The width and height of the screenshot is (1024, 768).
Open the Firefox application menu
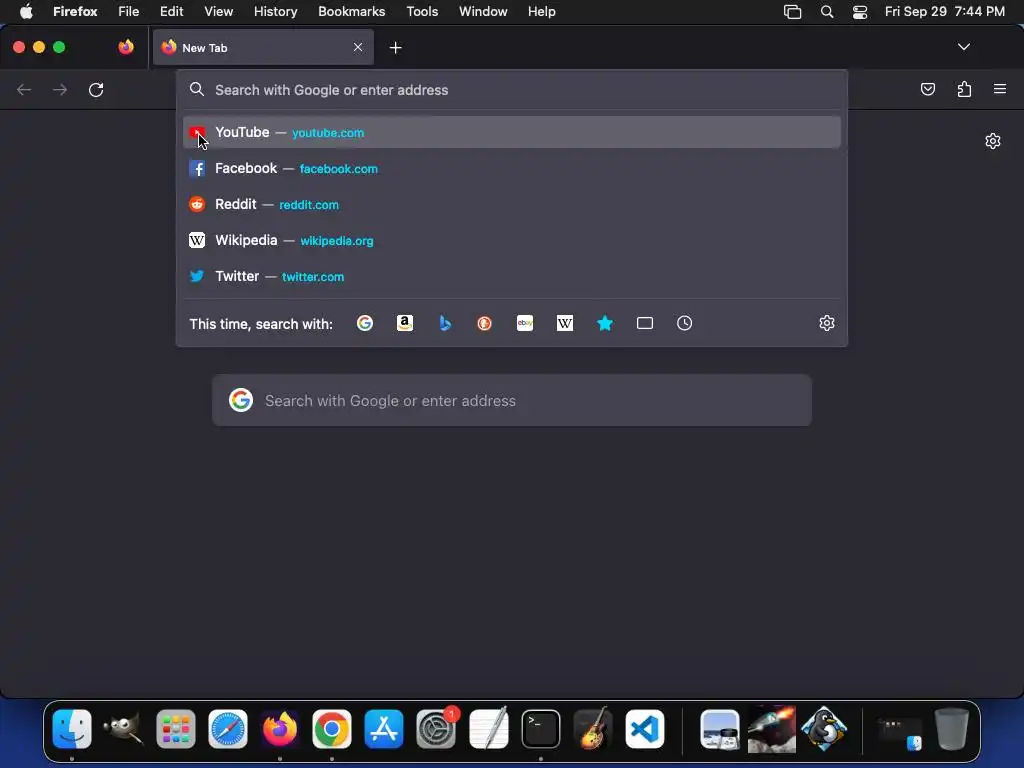coord(75,12)
